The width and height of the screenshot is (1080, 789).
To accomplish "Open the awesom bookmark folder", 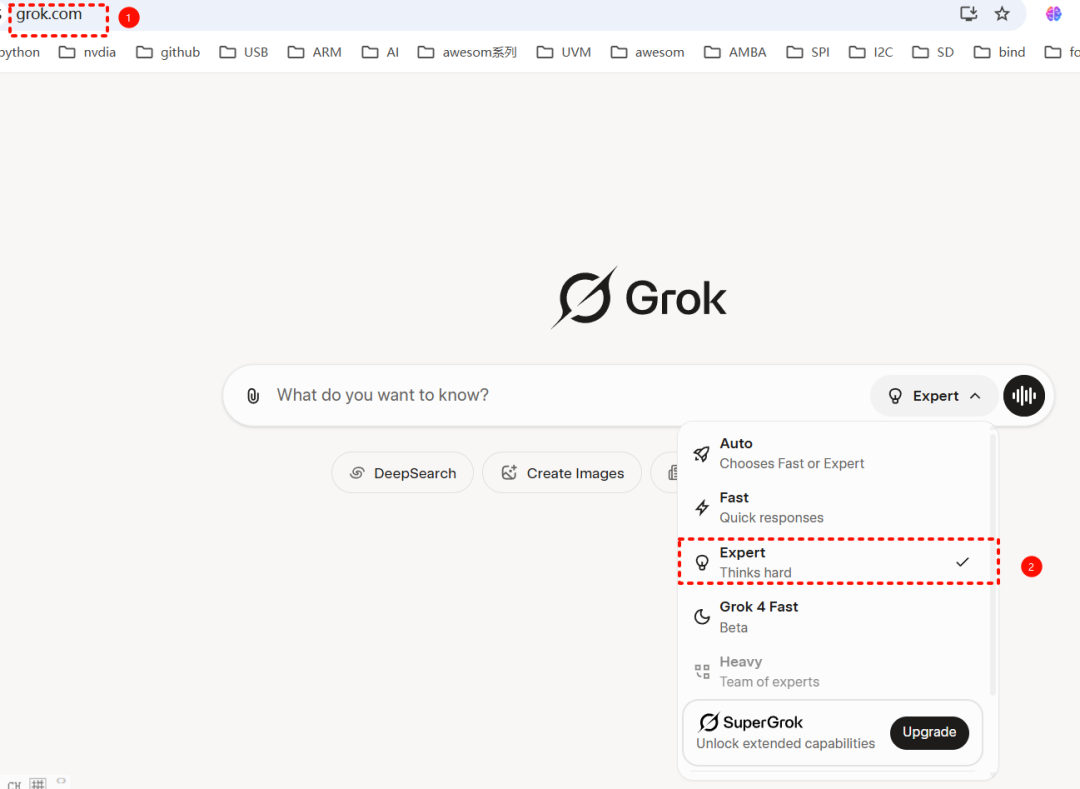I will [x=647, y=52].
